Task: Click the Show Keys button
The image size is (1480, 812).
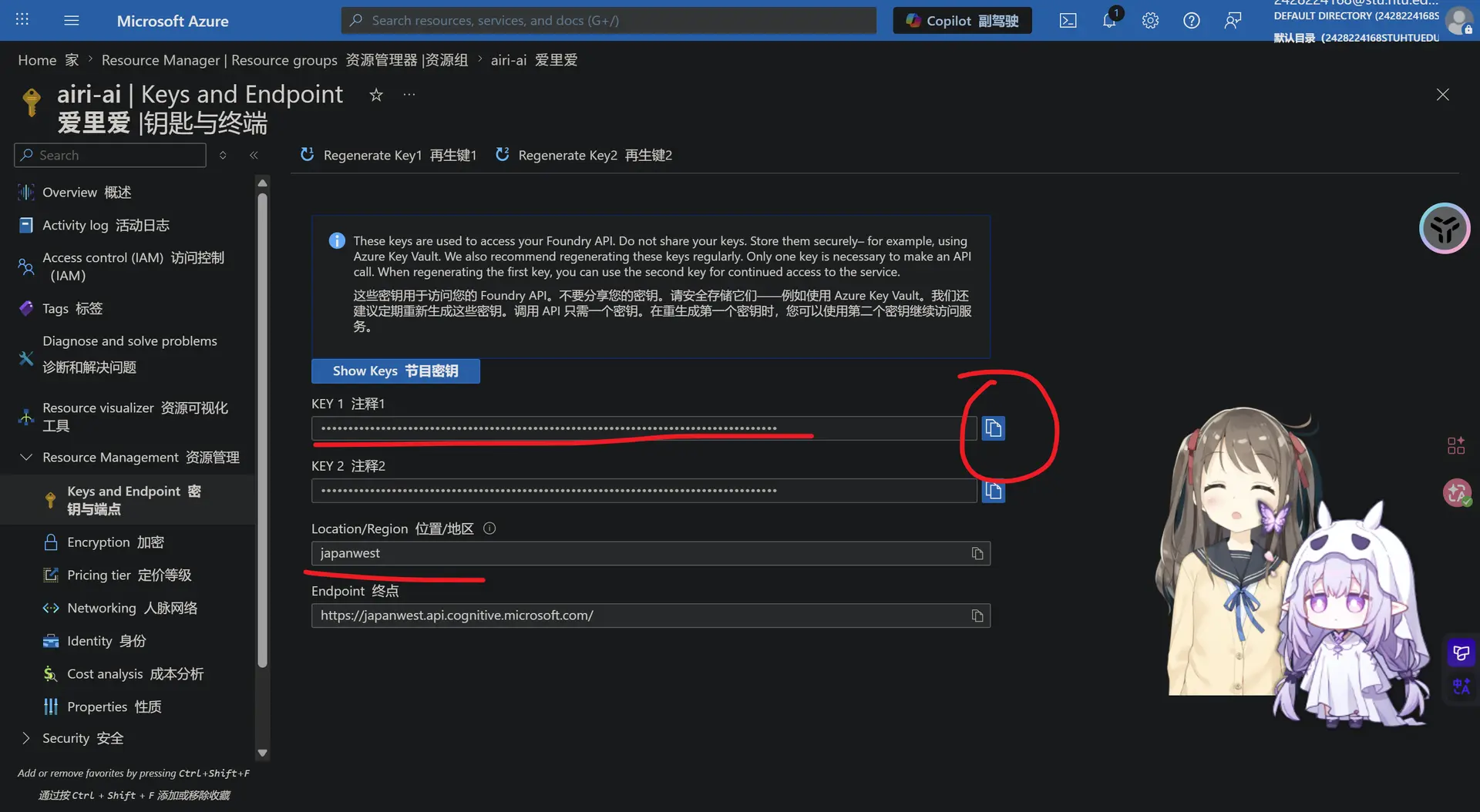Action: coord(395,371)
